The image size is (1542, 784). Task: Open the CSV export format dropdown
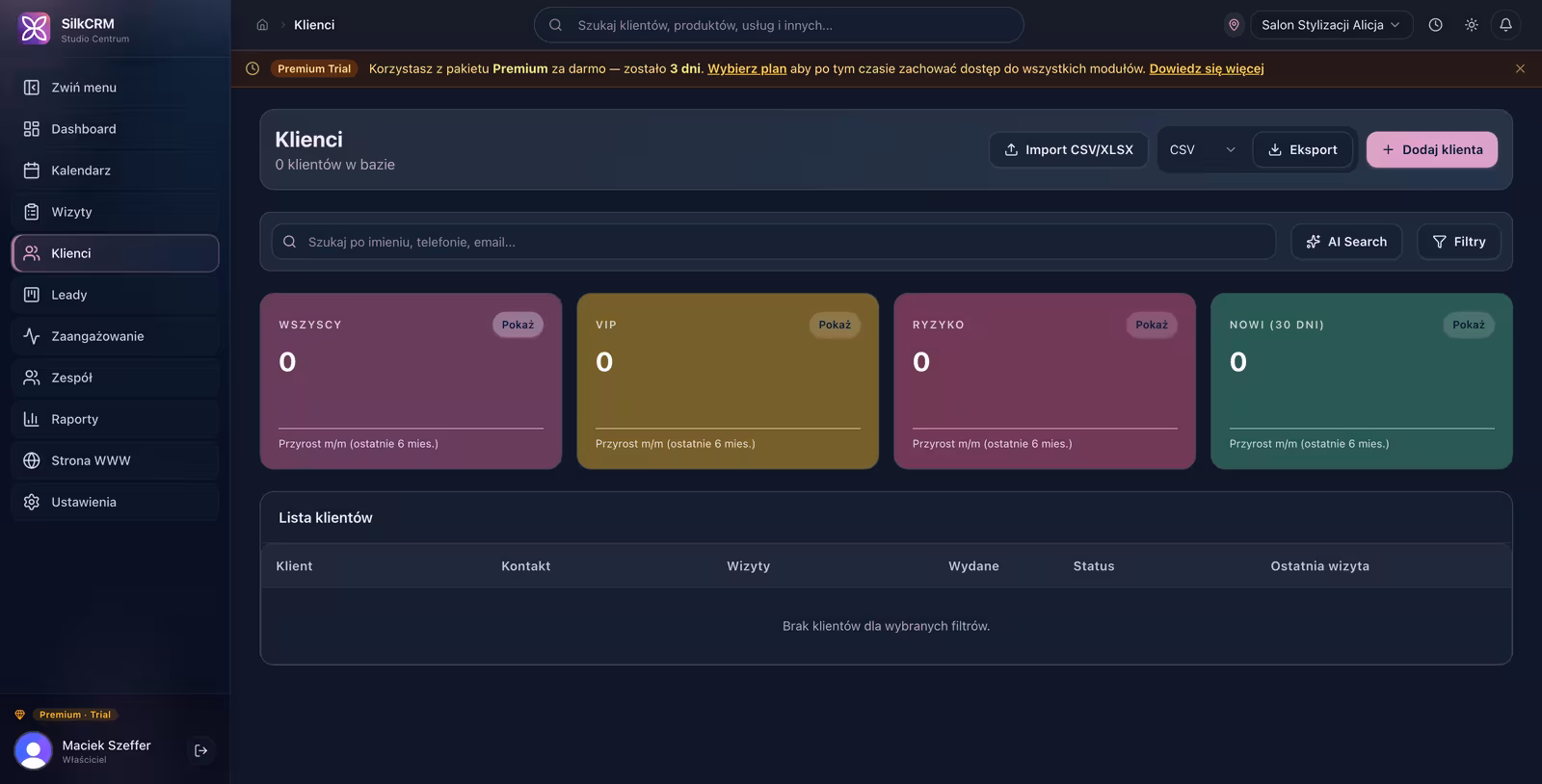[x=1202, y=149]
